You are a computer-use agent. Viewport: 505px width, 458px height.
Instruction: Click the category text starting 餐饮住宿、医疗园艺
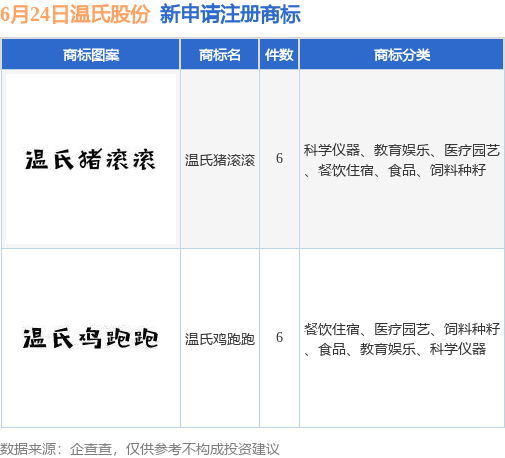point(402,339)
